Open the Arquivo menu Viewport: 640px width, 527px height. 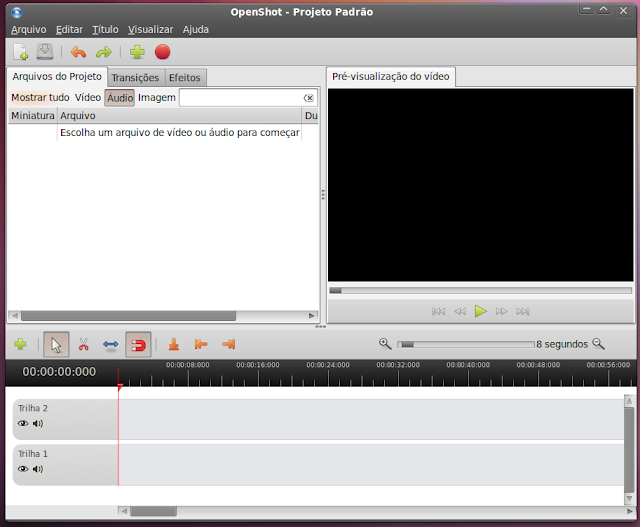click(29, 29)
